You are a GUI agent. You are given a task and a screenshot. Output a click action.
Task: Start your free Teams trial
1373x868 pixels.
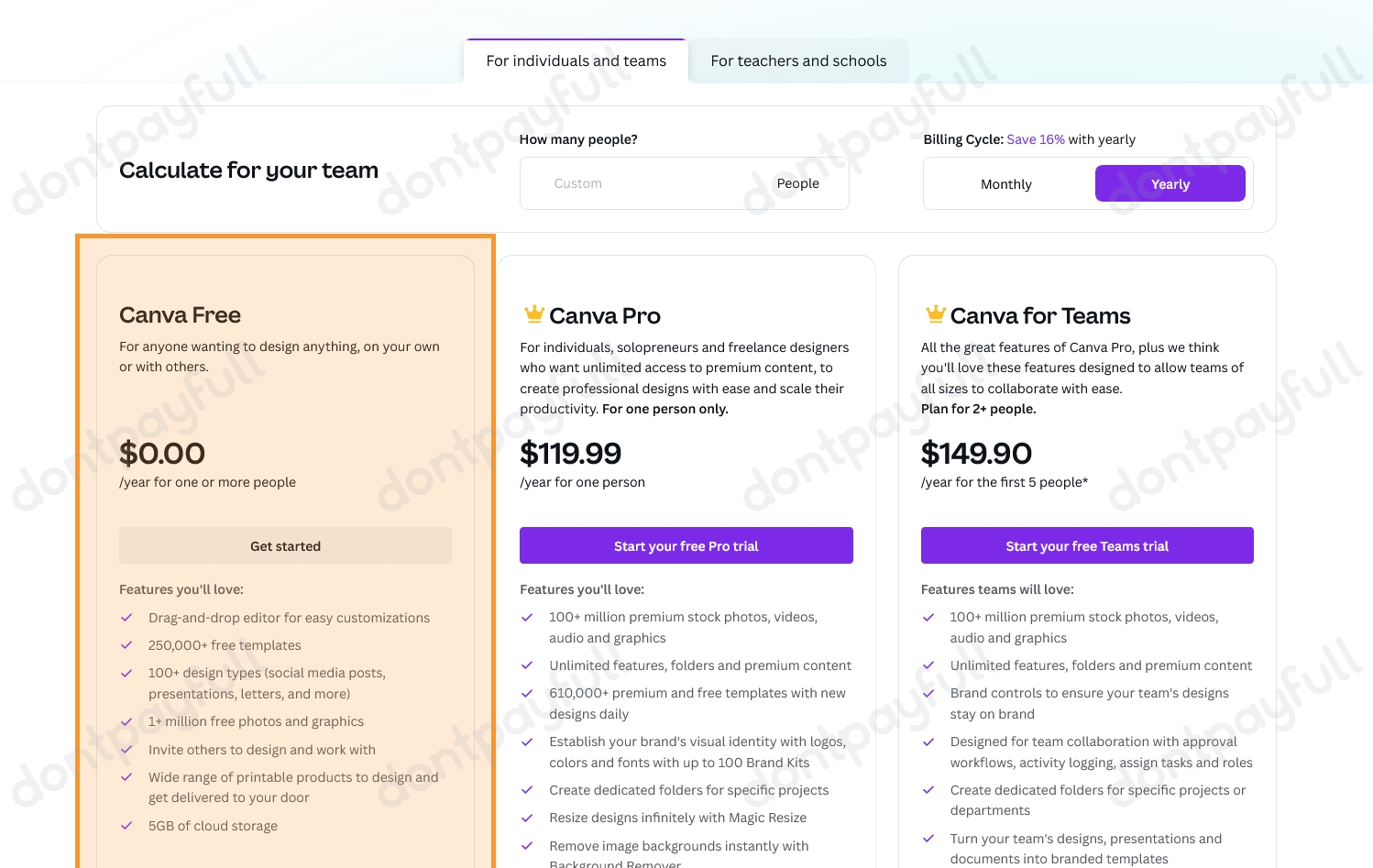[x=1086, y=545]
